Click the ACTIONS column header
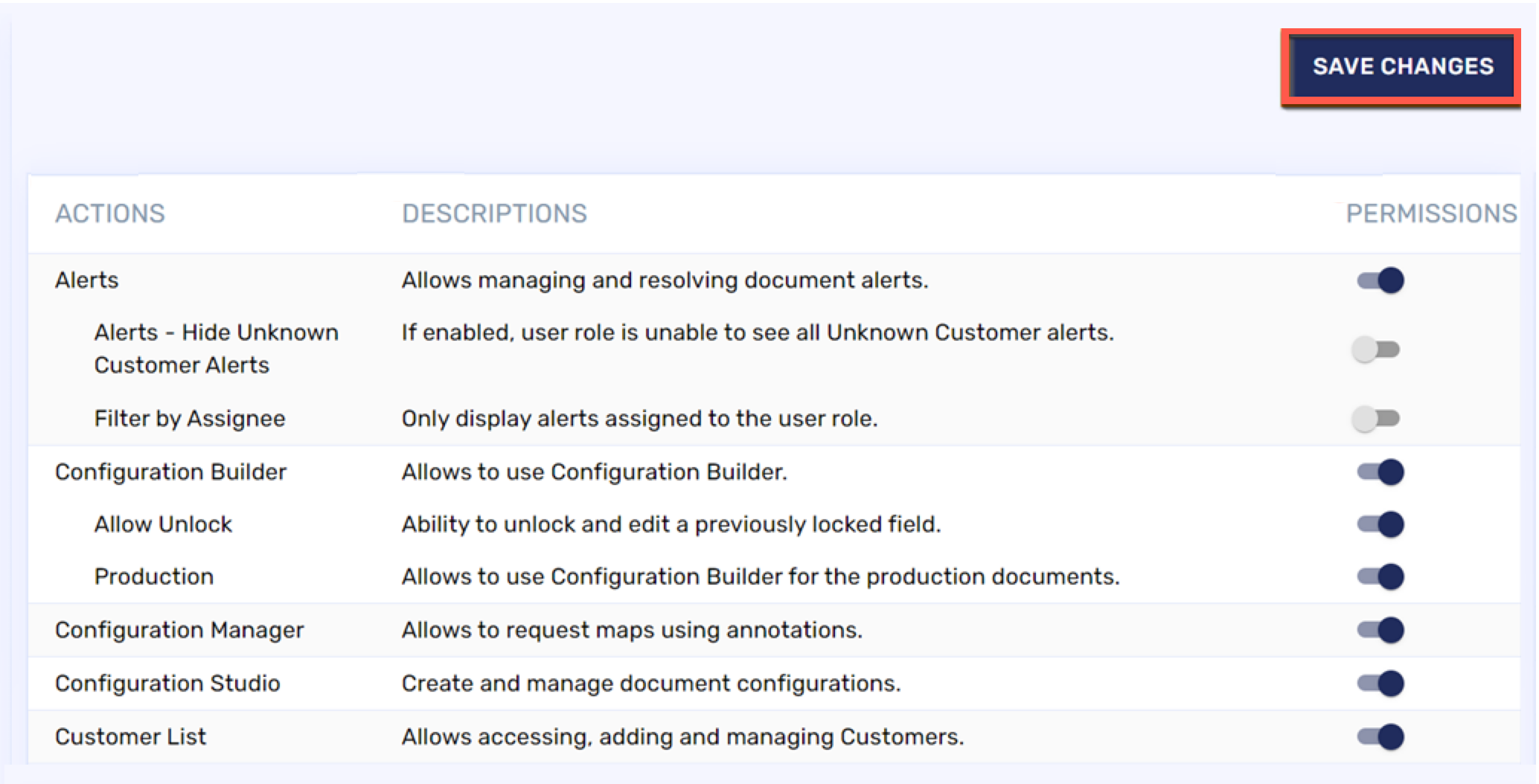Viewport: 1539px width, 784px height. tap(110, 213)
